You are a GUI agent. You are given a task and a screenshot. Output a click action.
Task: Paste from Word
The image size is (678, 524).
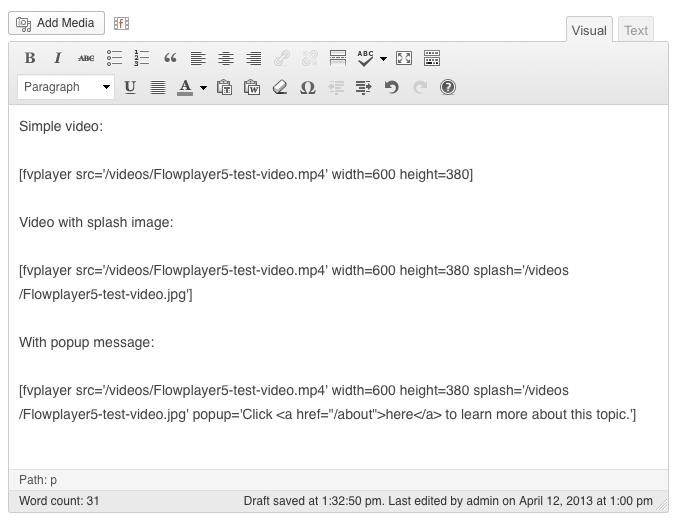[252, 87]
